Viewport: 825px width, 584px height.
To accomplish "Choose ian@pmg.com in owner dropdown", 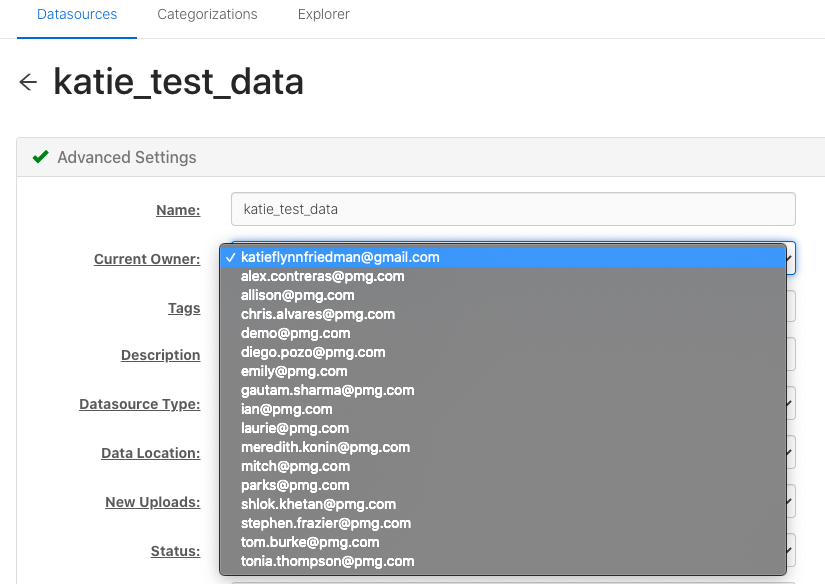I will tap(503, 409).
